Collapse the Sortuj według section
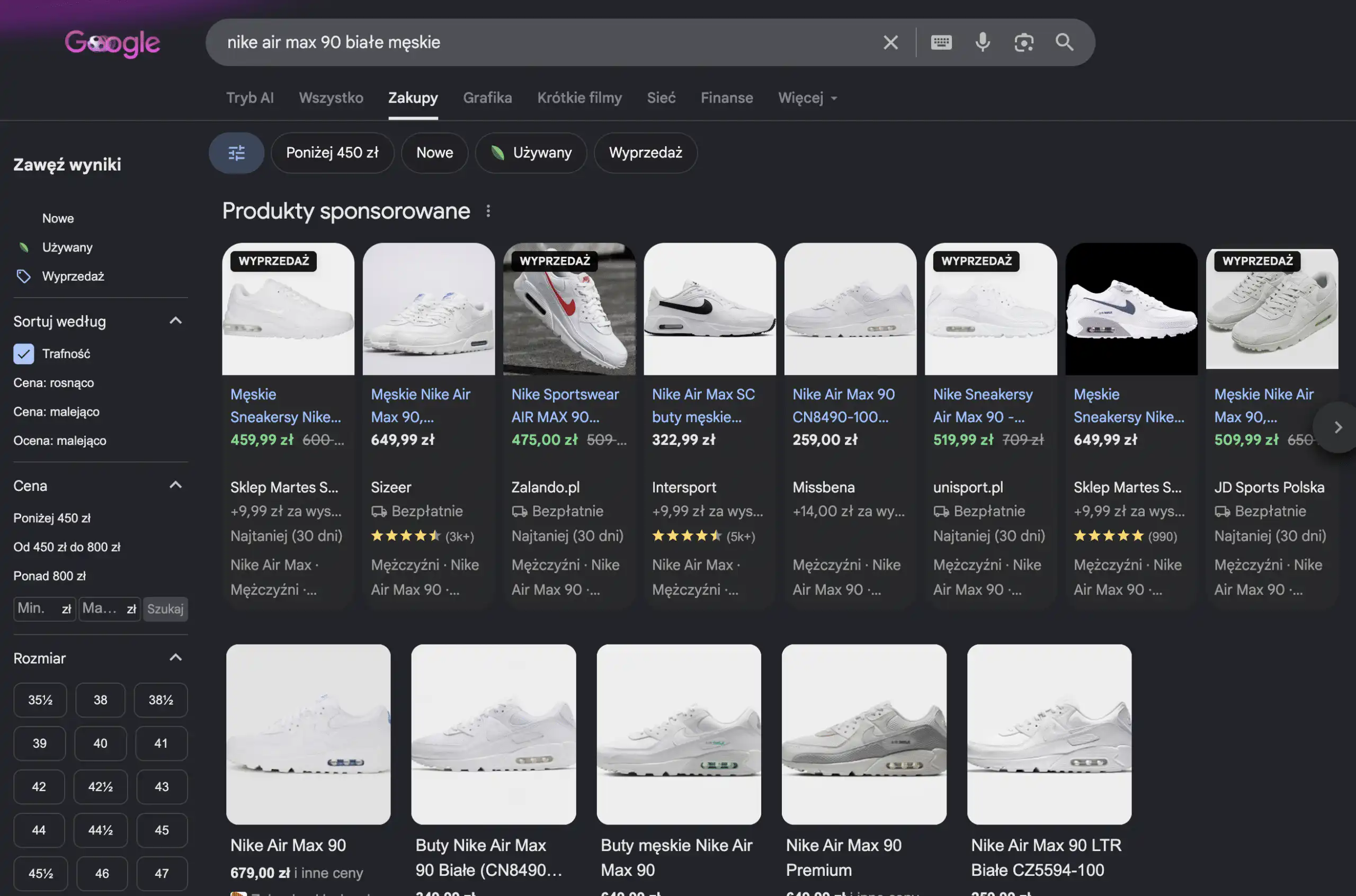 pos(175,320)
